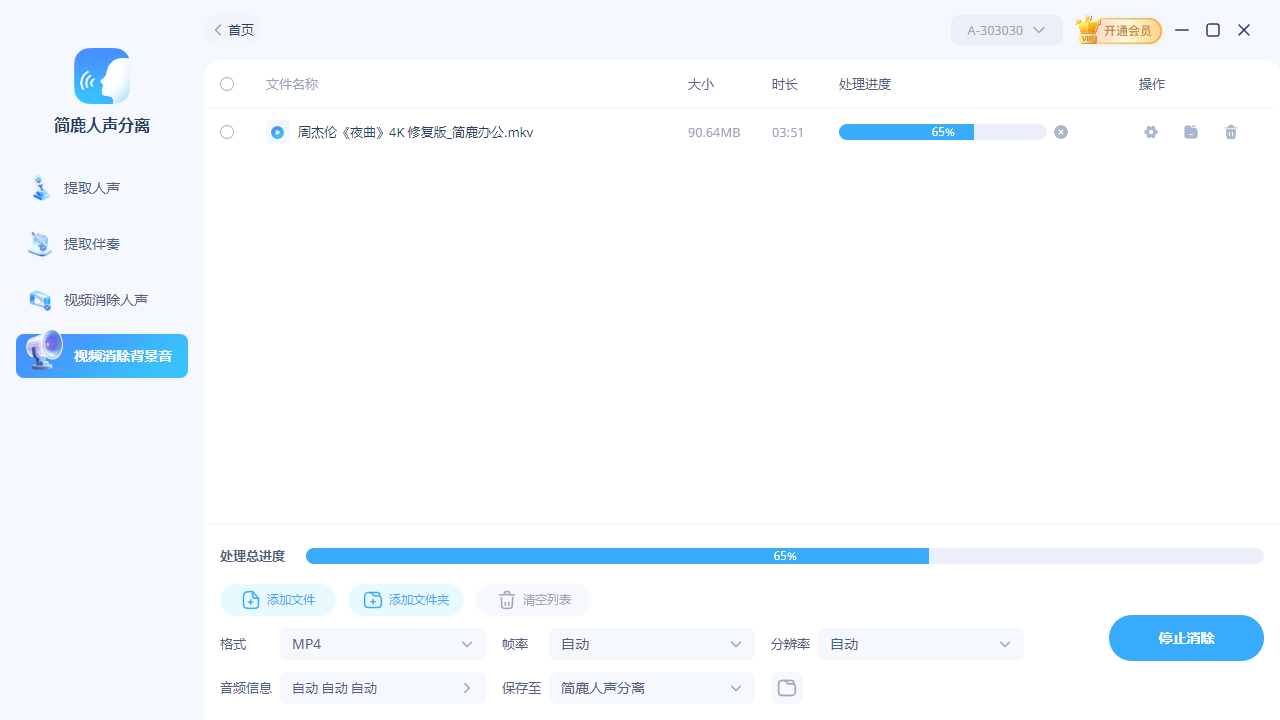Delete the 夜曲 file from the list

pos(1231,131)
